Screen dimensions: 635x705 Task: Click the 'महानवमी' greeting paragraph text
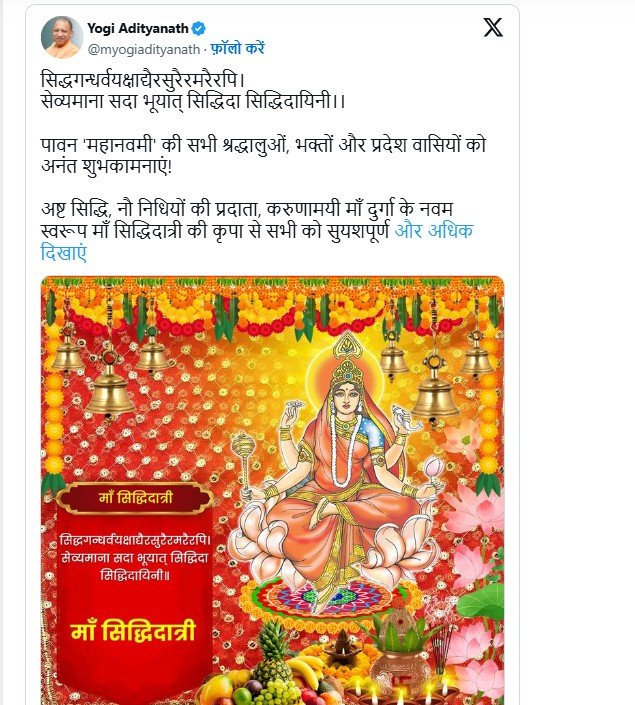click(x=263, y=156)
